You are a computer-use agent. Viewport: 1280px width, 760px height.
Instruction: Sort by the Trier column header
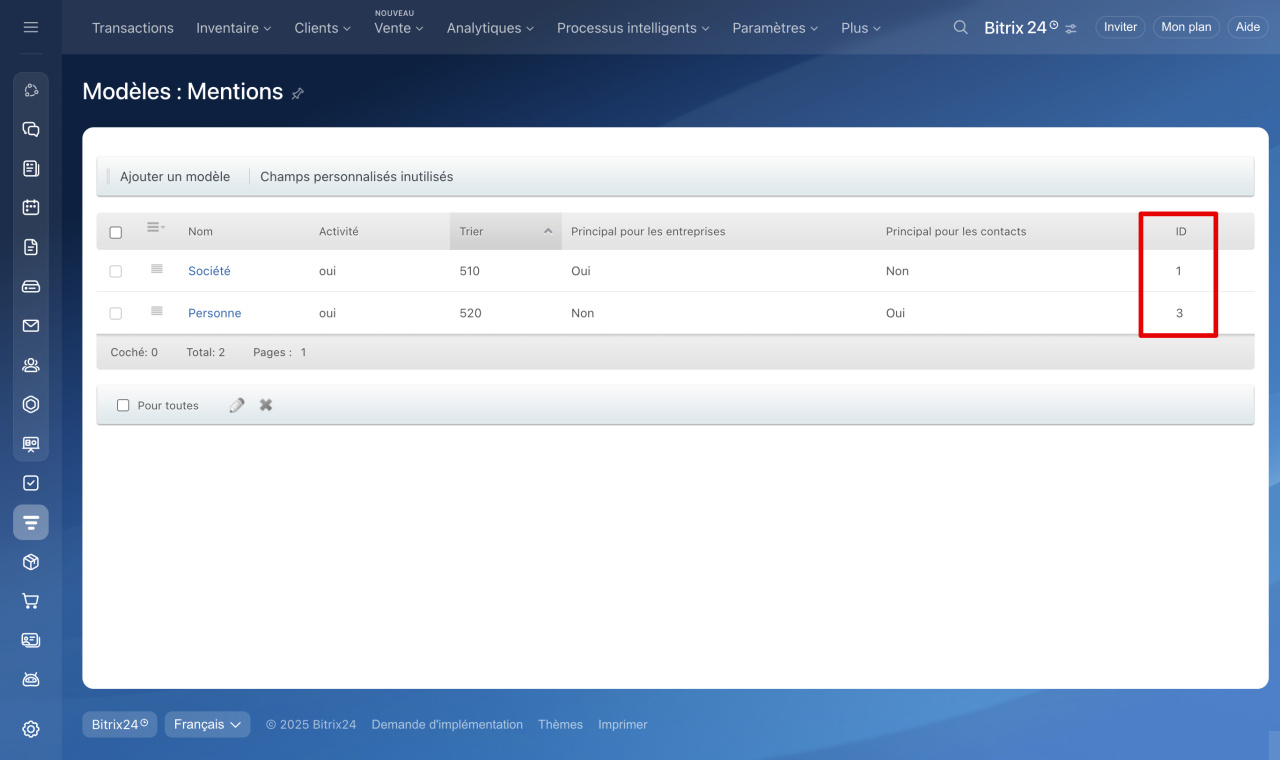pyautogui.click(x=506, y=231)
